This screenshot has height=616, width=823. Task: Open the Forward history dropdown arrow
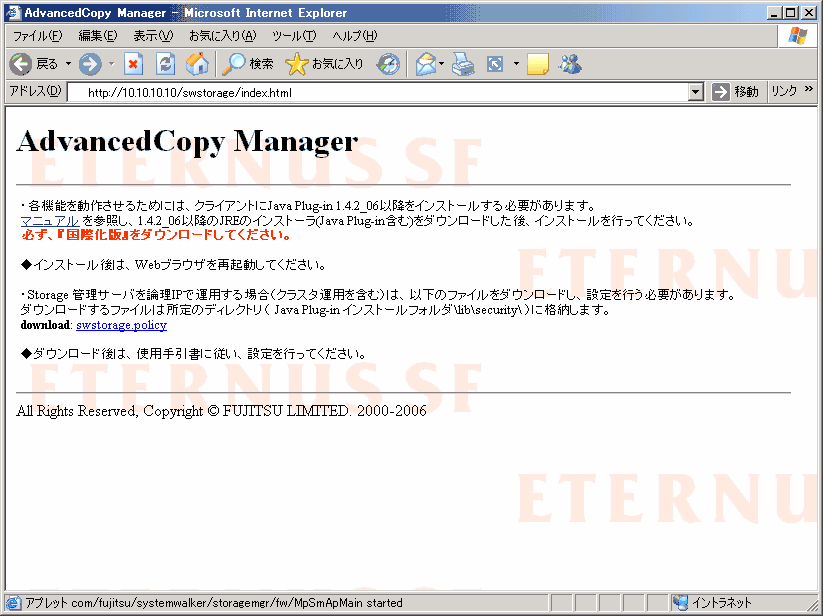pos(111,64)
